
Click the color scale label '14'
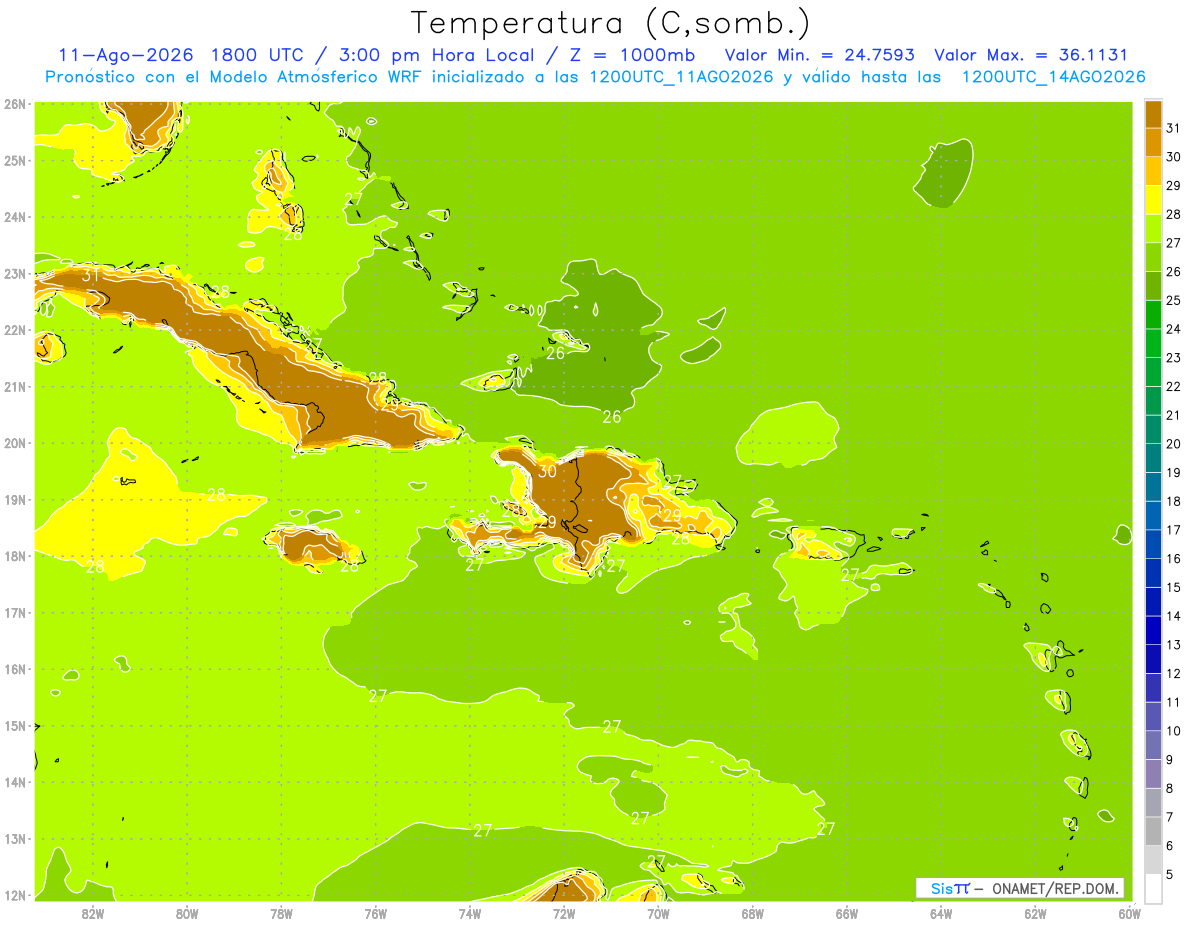click(x=1173, y=616)
